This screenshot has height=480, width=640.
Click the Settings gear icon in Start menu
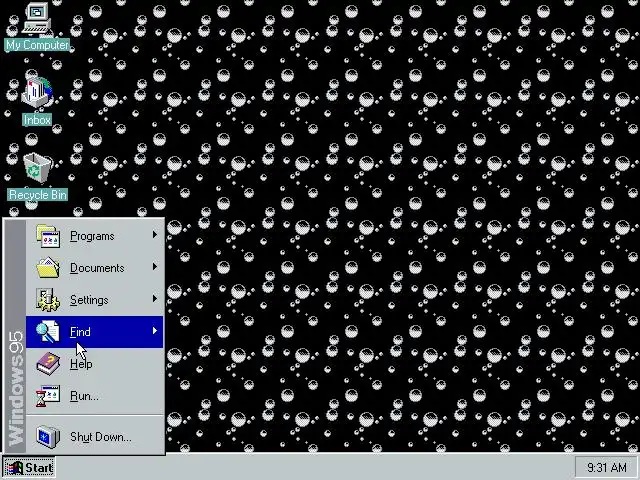pos(48,300)
